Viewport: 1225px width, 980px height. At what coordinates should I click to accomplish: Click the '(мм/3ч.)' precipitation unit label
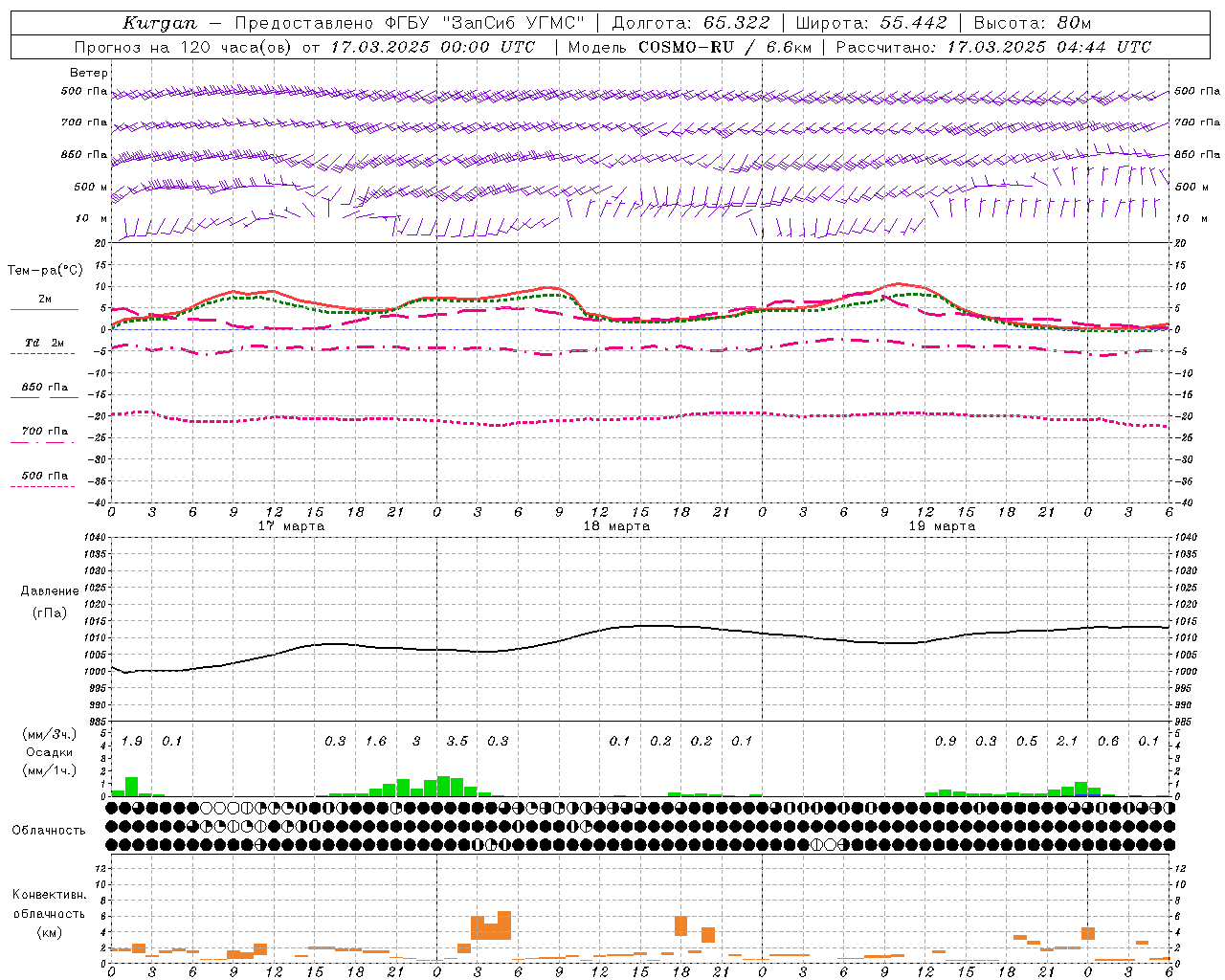pyautogui.click(x=49, y=734)
